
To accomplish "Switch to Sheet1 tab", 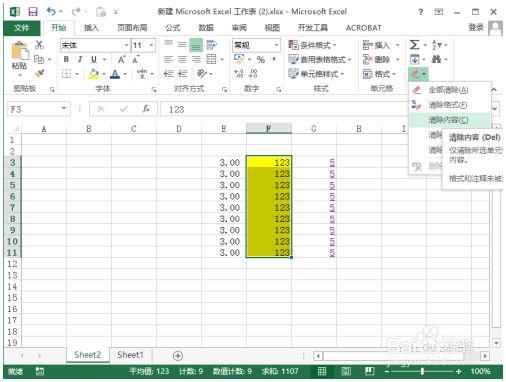I will [x=130, y=355].
